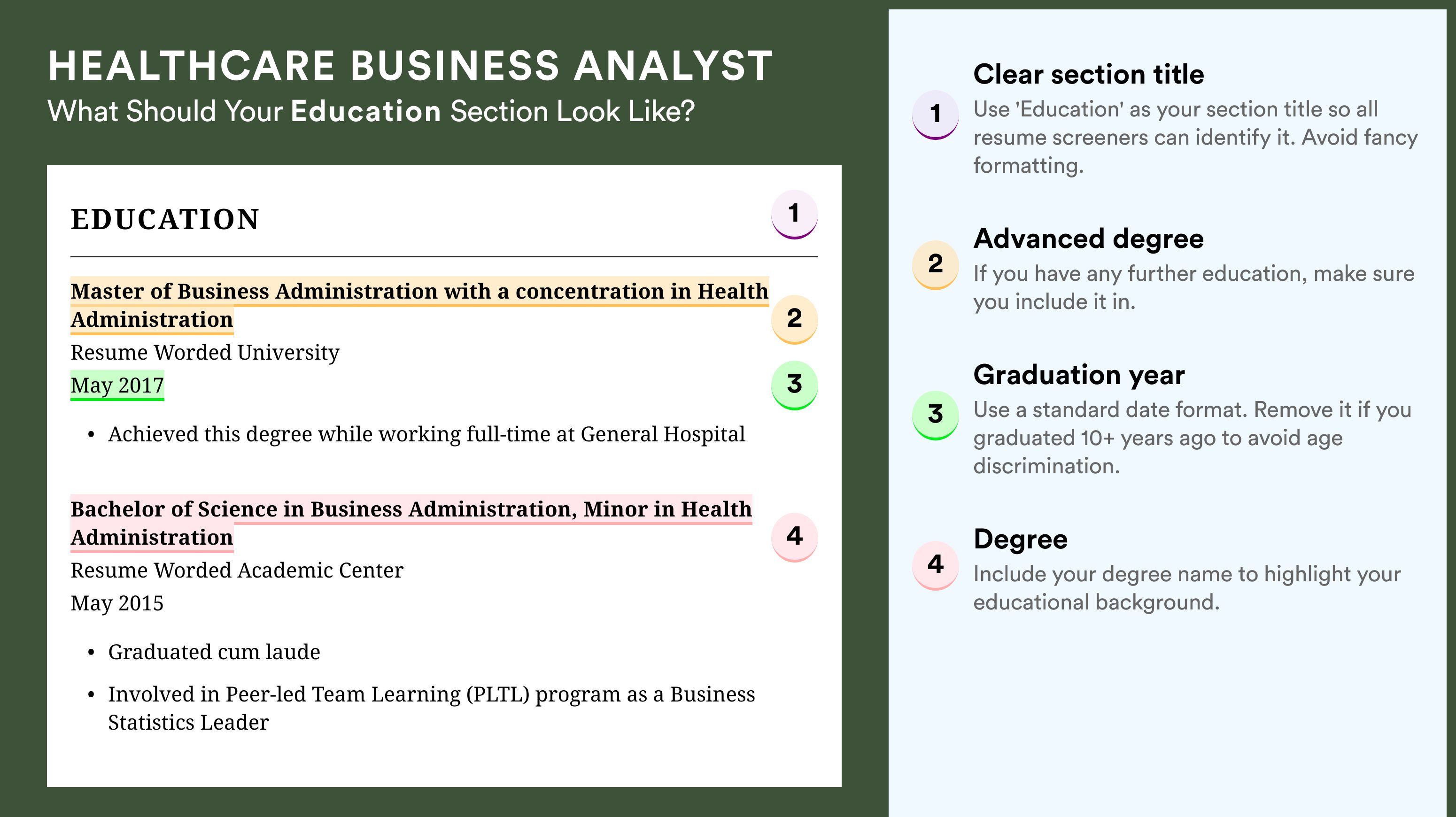Click Resume Worded University text
This screenshot has height=817, width=1456.
pyautogui.click(x=205, y=353)
